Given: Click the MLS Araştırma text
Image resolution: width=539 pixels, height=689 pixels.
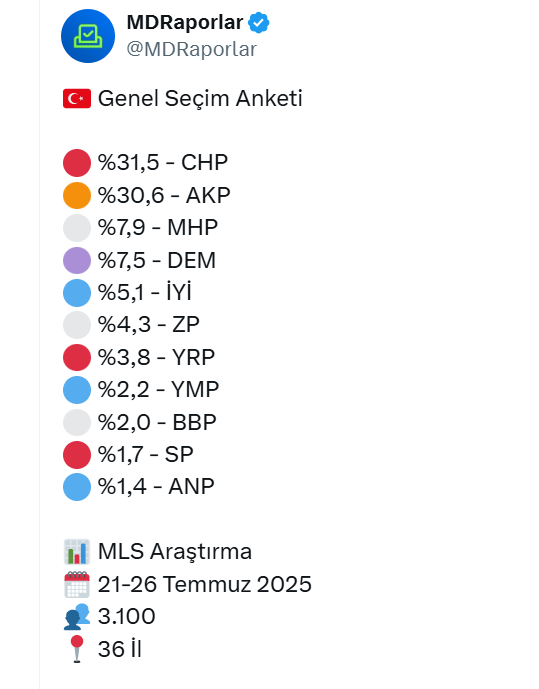Looking at the screenshot, I should 175,551.
